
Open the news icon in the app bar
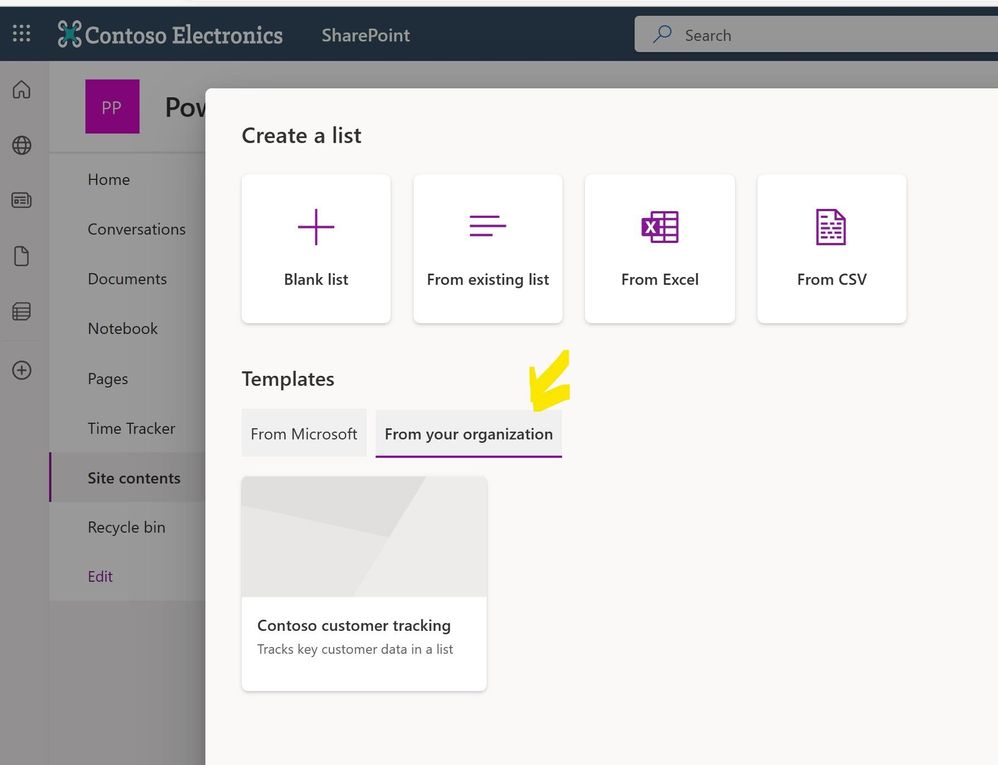pos(22,200)
